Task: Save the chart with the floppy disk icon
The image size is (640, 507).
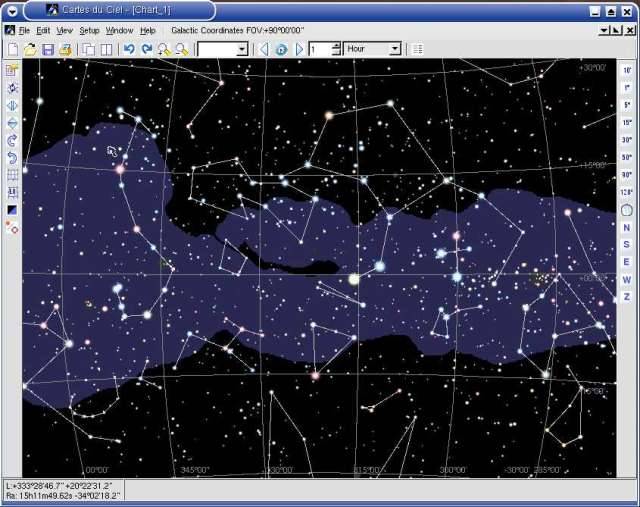Action: (x=48, y=50)
